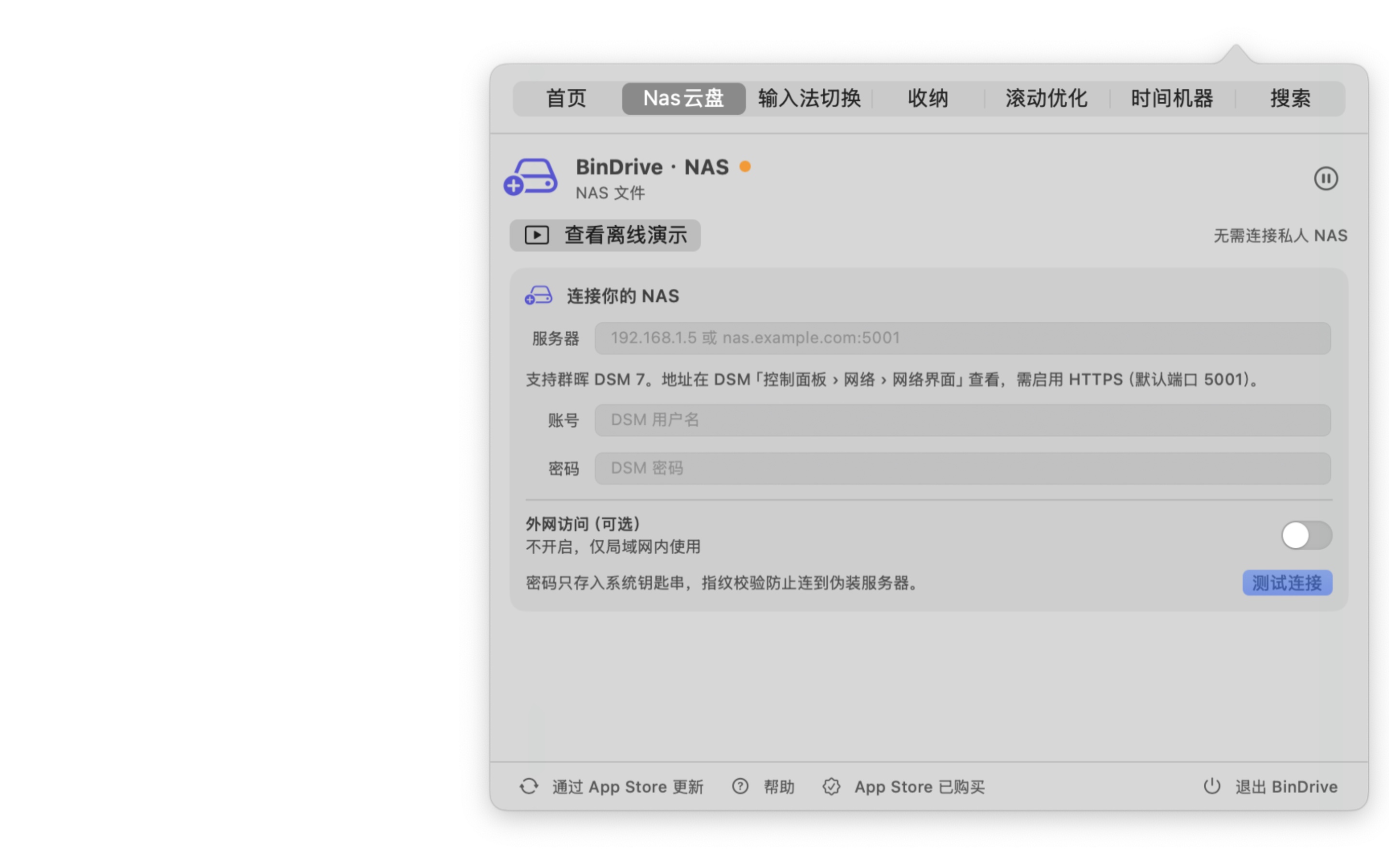1389x868 pixels.
Task: Focus the 服务器 address input field
Action: [963, 338]
